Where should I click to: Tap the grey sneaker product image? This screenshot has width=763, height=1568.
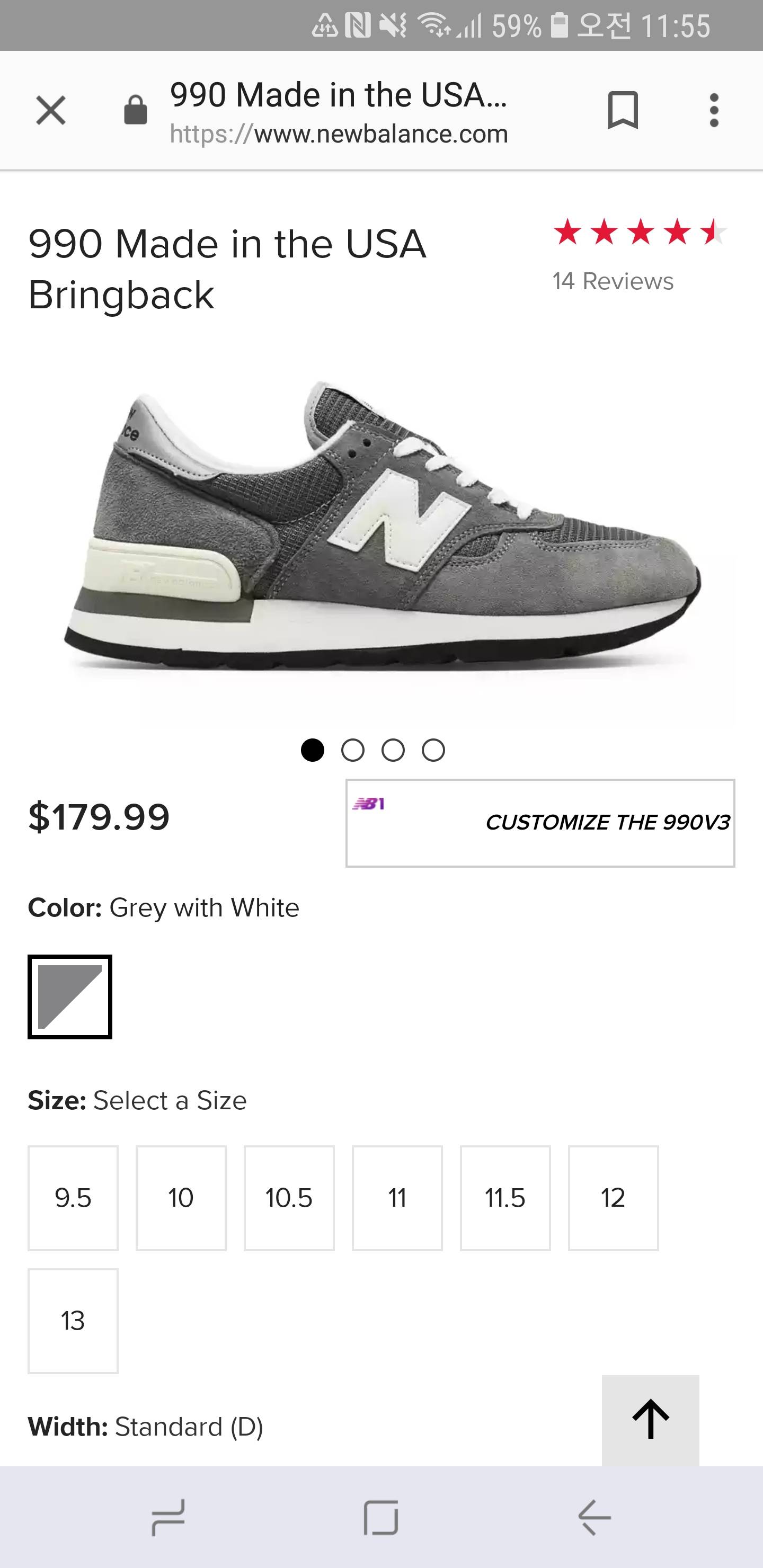[x=384, y=530]
